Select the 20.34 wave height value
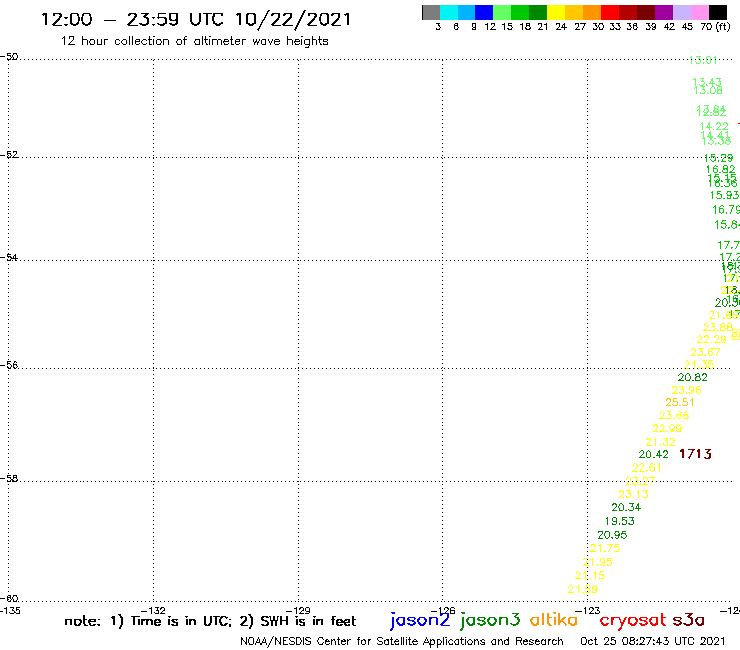The height and width of the screenshot is (650, 740). click(626, 507)
